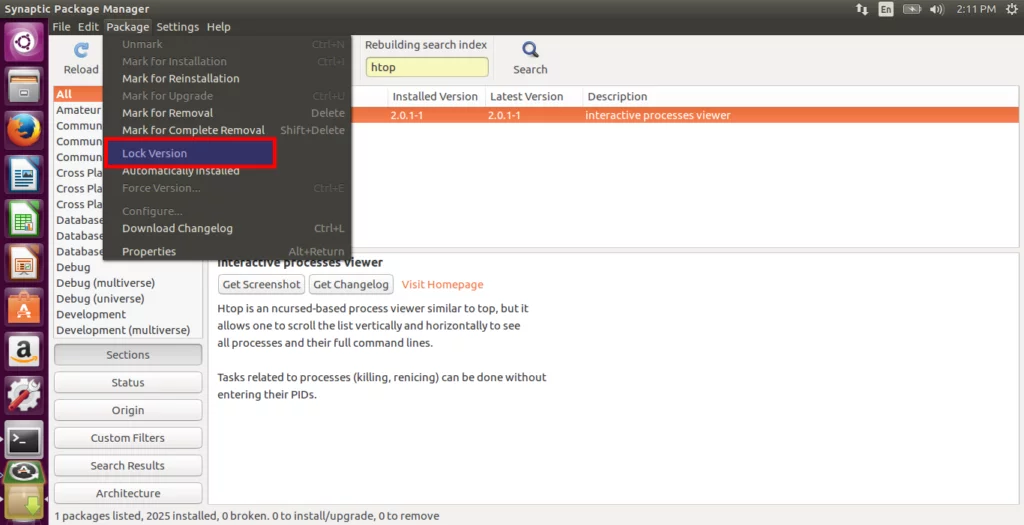Open En keyboard layout indicator
The image size is (1024, 525).
click(886, 9)
